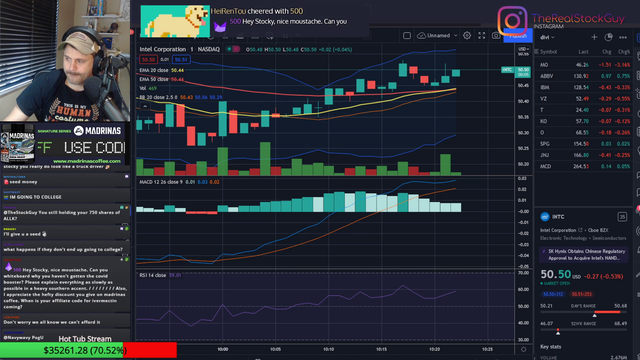Click 10:05 time axis label
Screen dimensions: 640x360
pyautogui.click(x=276, y=349)
